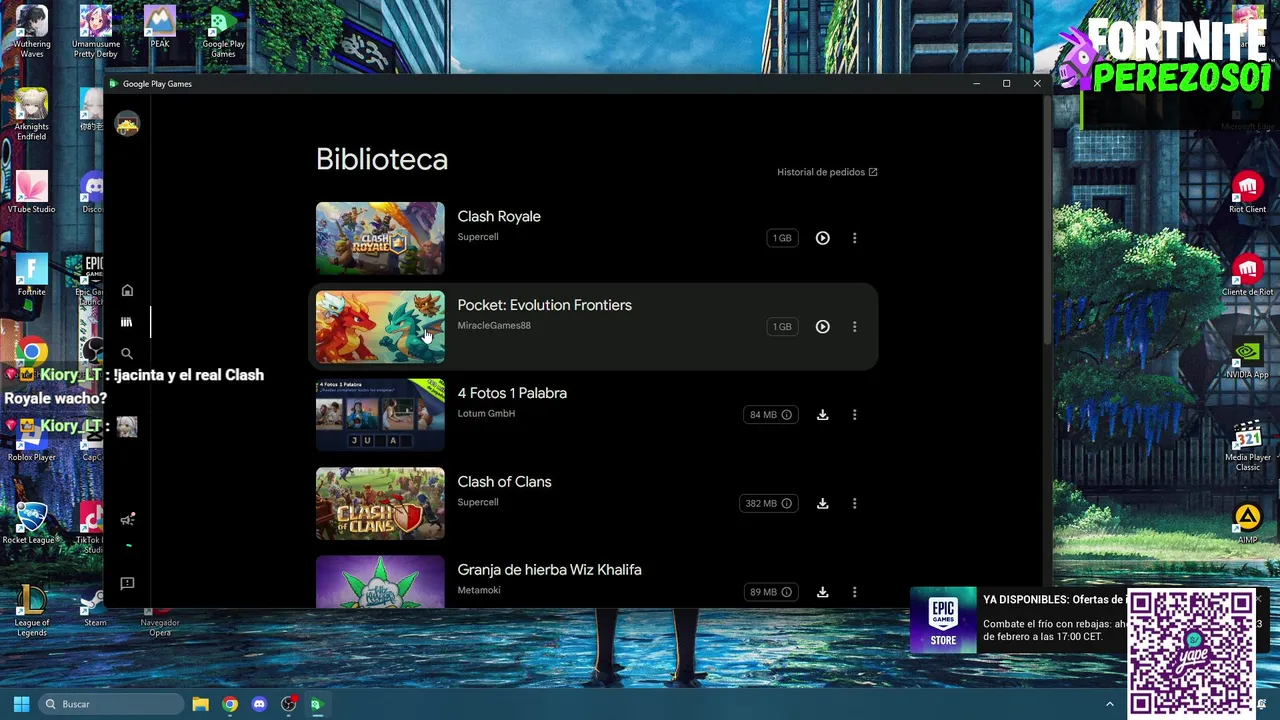Click the Clash Royale title
Image resolution: width=1280 pixels, height=720 pixels.
[499, 216]
